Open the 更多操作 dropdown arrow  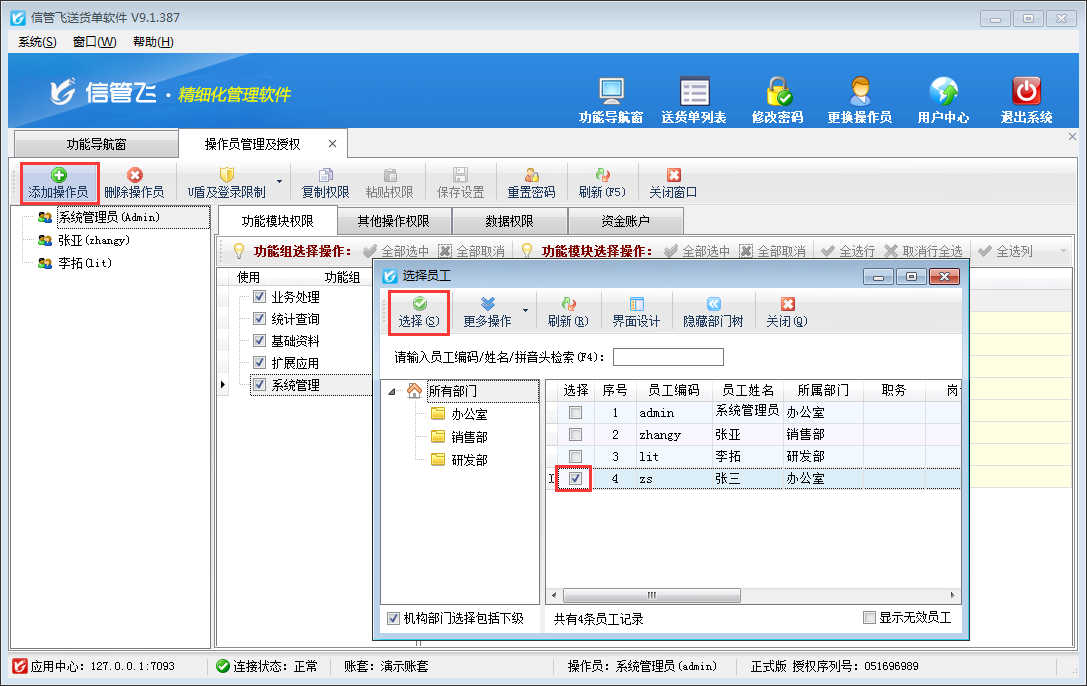point(526,312)
